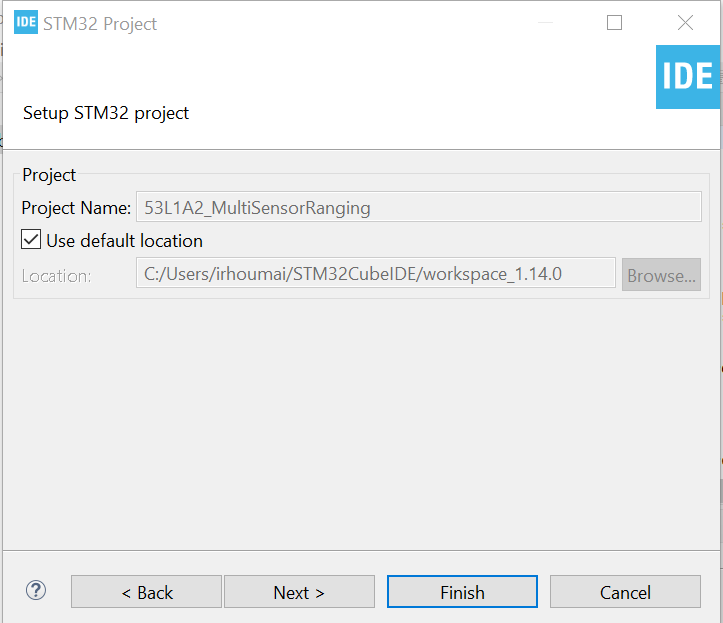Click the blue IDE logo banner

[x=688, y=77]
